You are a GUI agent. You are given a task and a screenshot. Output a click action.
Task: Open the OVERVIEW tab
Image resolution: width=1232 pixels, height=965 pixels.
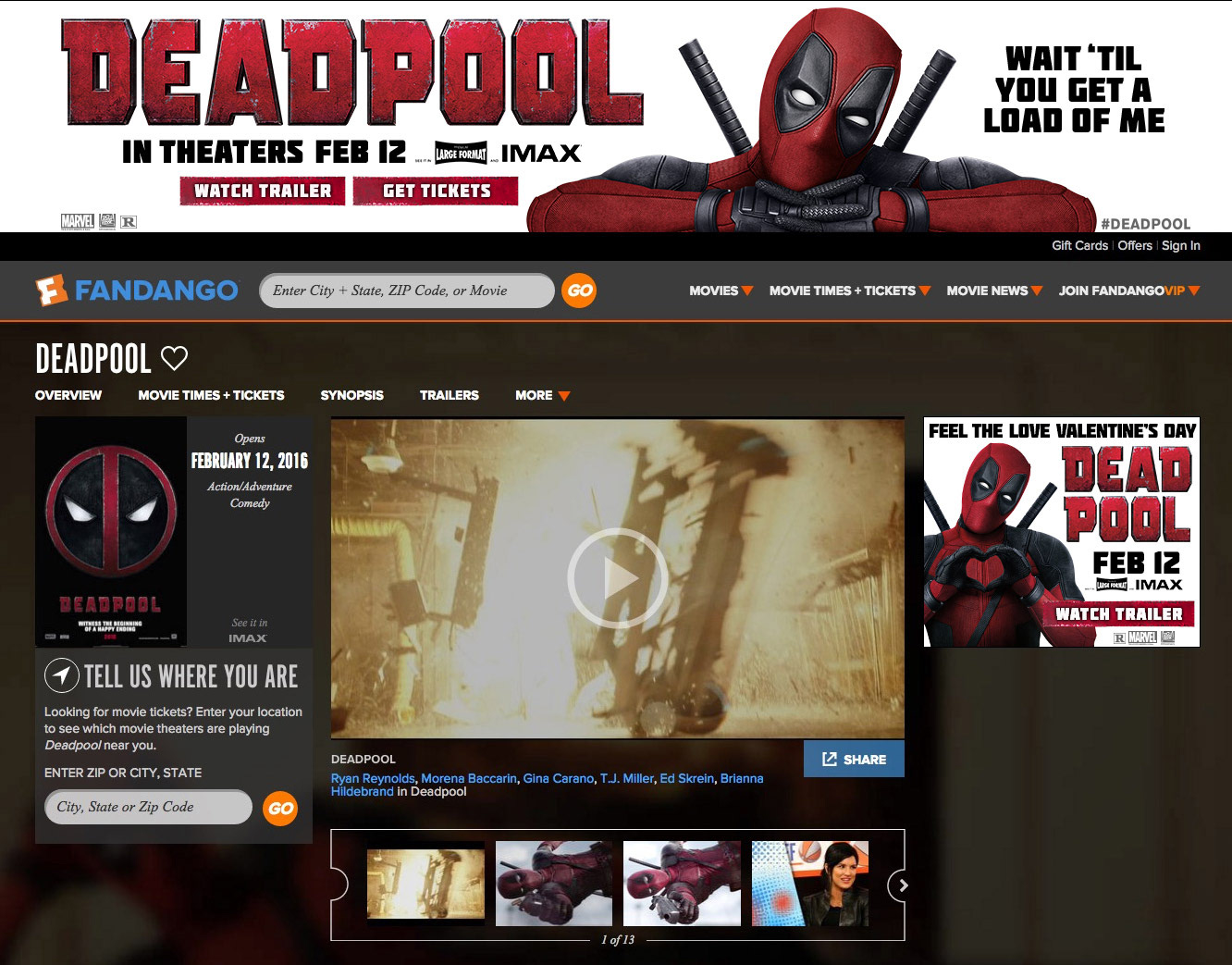click(68, 395)
